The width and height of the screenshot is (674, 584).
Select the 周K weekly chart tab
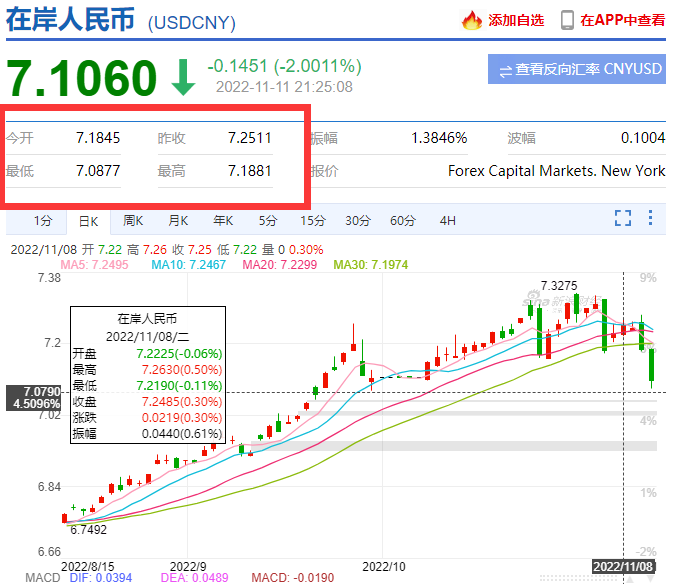tap(133, 220)
